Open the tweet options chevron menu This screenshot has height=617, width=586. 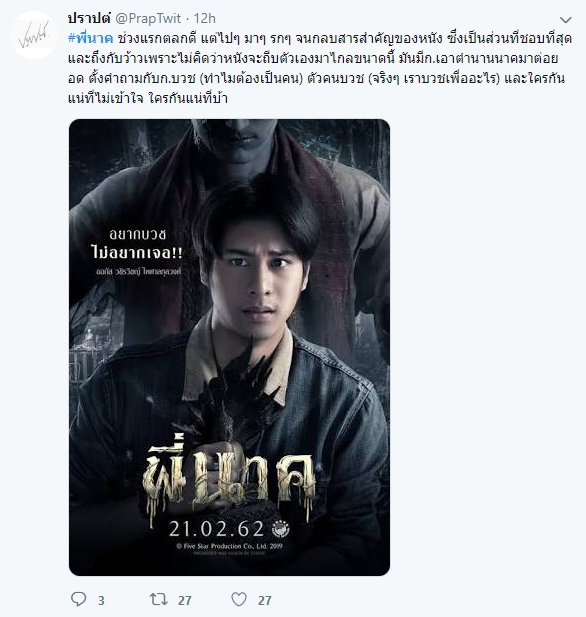566,20
